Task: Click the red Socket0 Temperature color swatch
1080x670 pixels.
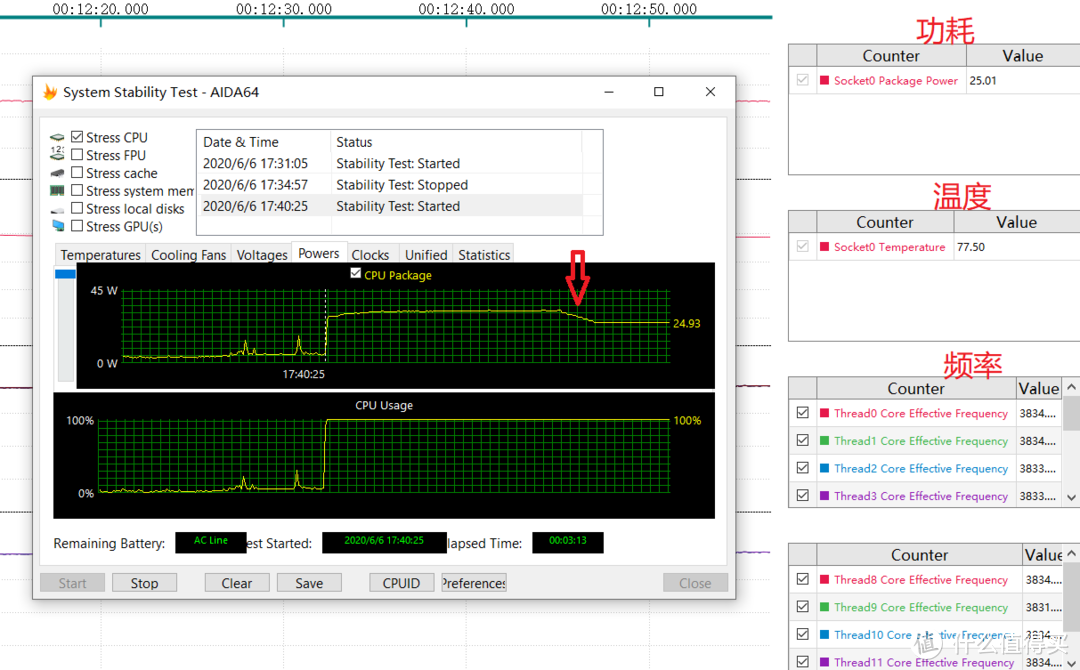Action: pos(824,246)
